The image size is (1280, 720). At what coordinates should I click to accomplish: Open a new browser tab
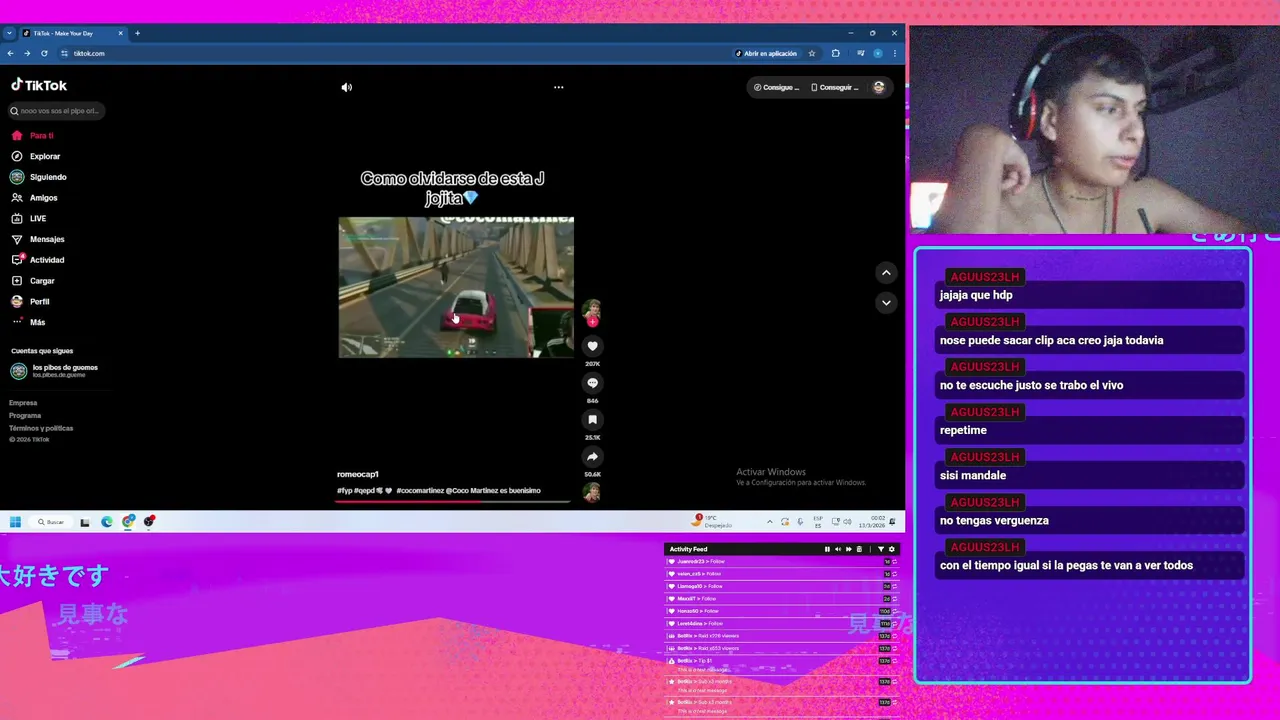(x=137, y=33)
